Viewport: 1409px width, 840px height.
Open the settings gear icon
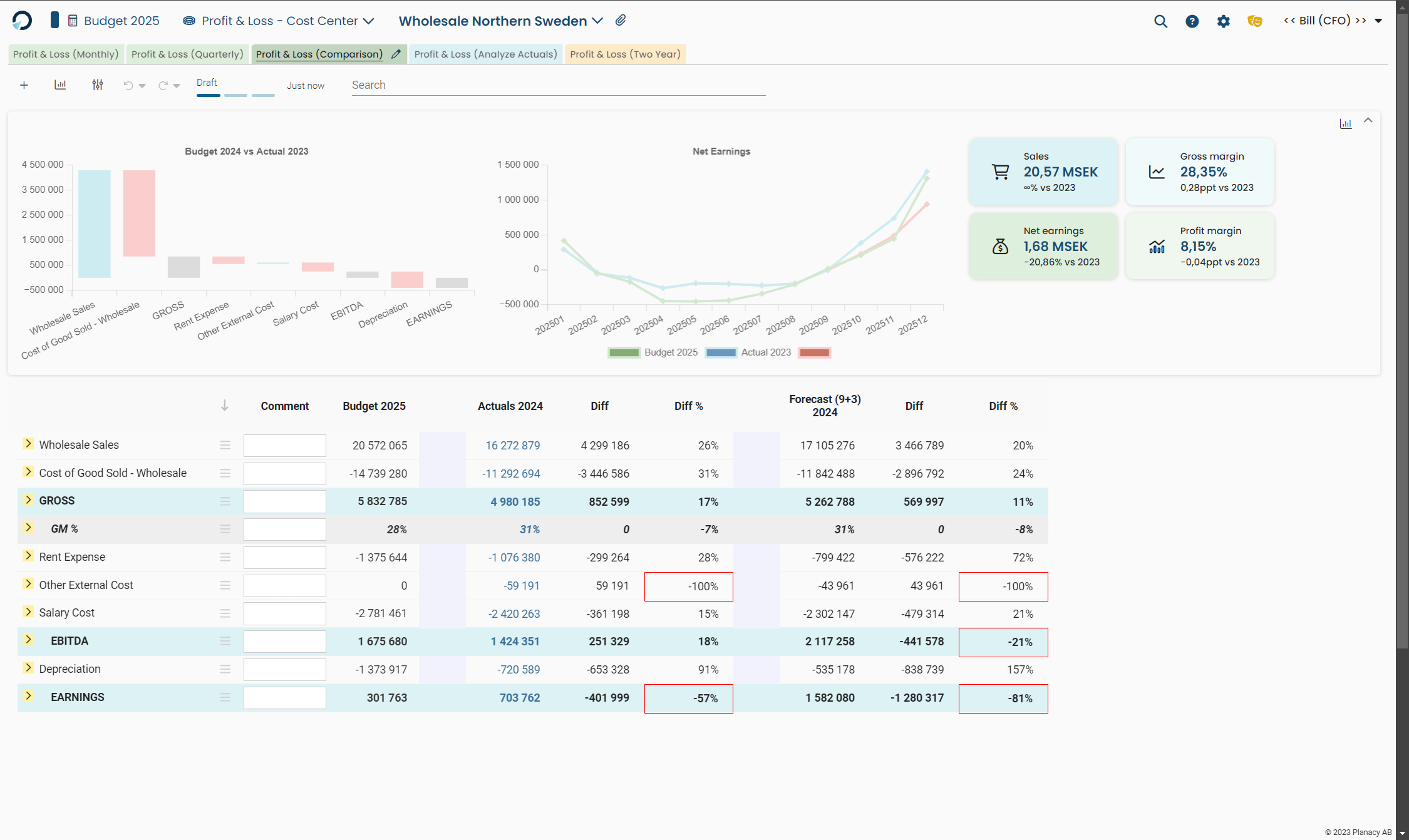pos(1223,21)
